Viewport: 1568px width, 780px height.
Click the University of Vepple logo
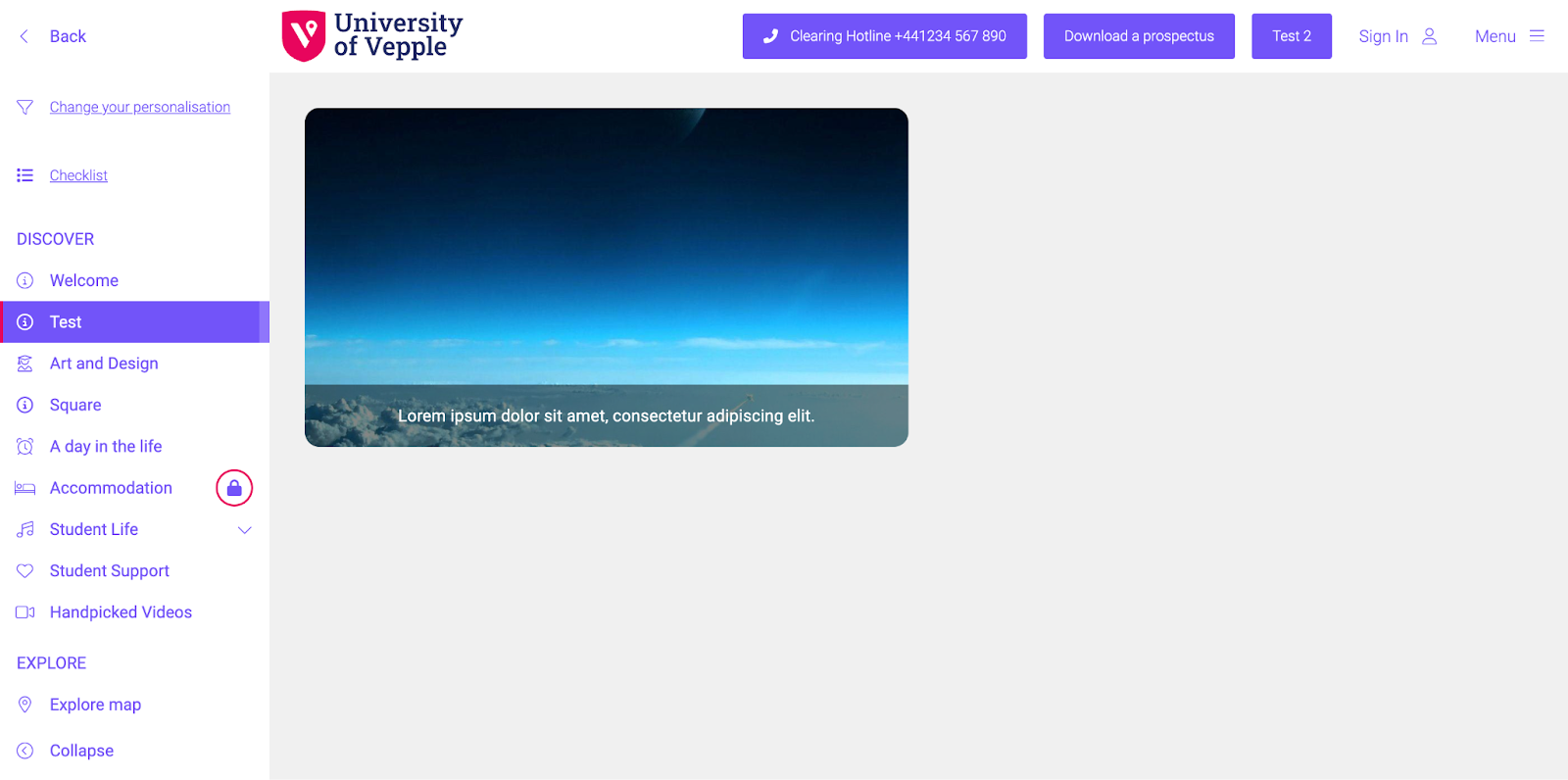(x=372, y=36)
